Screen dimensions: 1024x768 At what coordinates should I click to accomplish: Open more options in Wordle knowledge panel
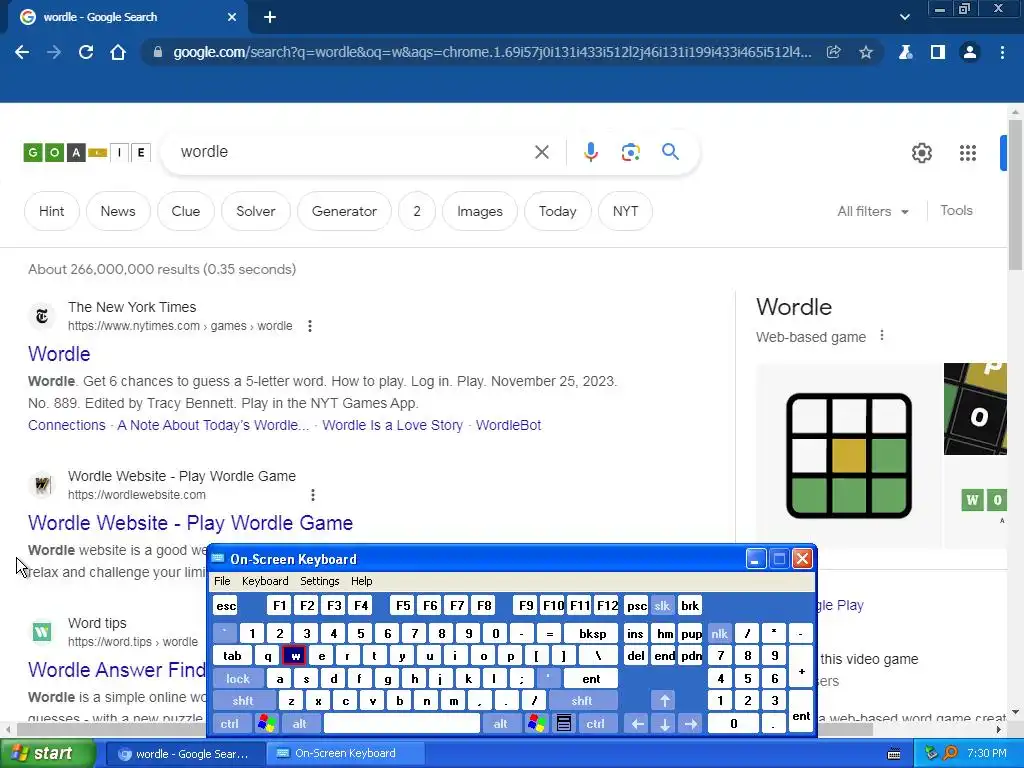tap(882, 336)
